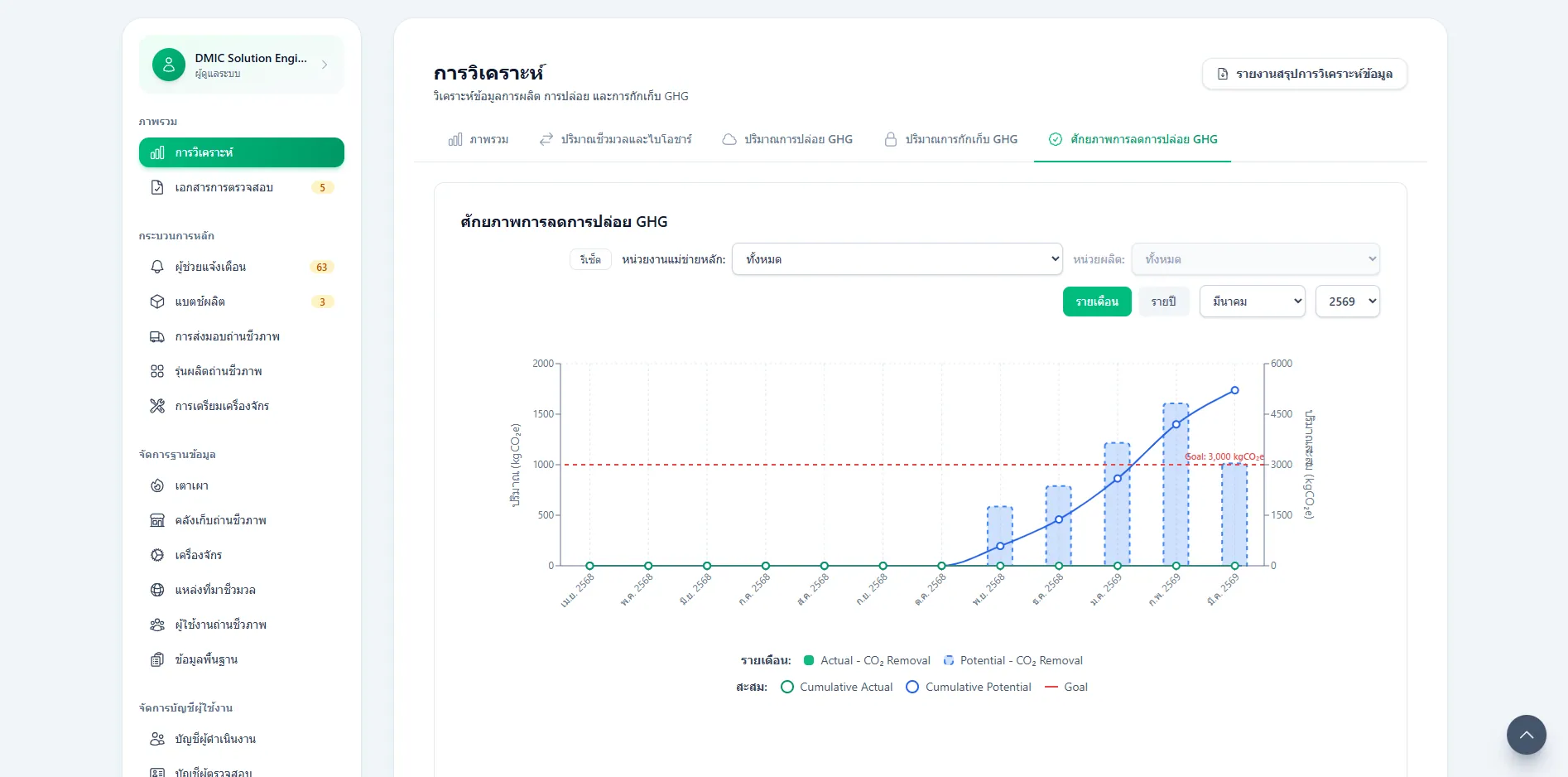This screenshot has width=1568, height=777.
Task: Open the month dropdown showing มีนาคม
Action: click(x=1253, y=302)
